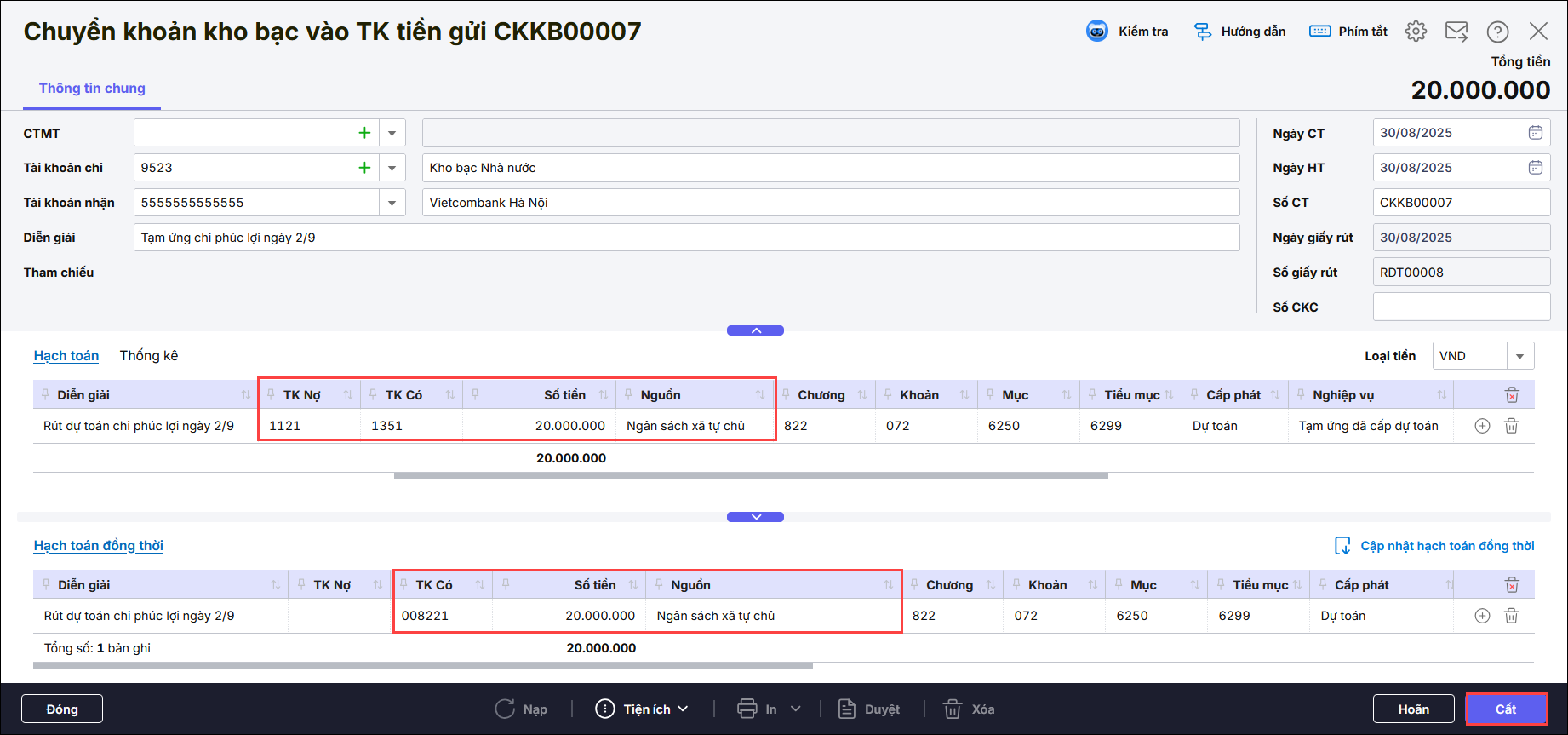Switch to the Thống kê tab

click(149, 356)
